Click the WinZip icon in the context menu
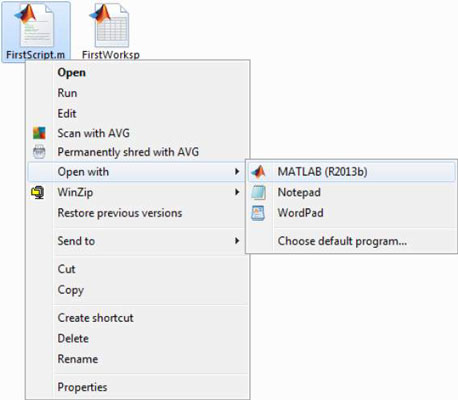This screenshot has height=400, width=458. pos(38,193)
